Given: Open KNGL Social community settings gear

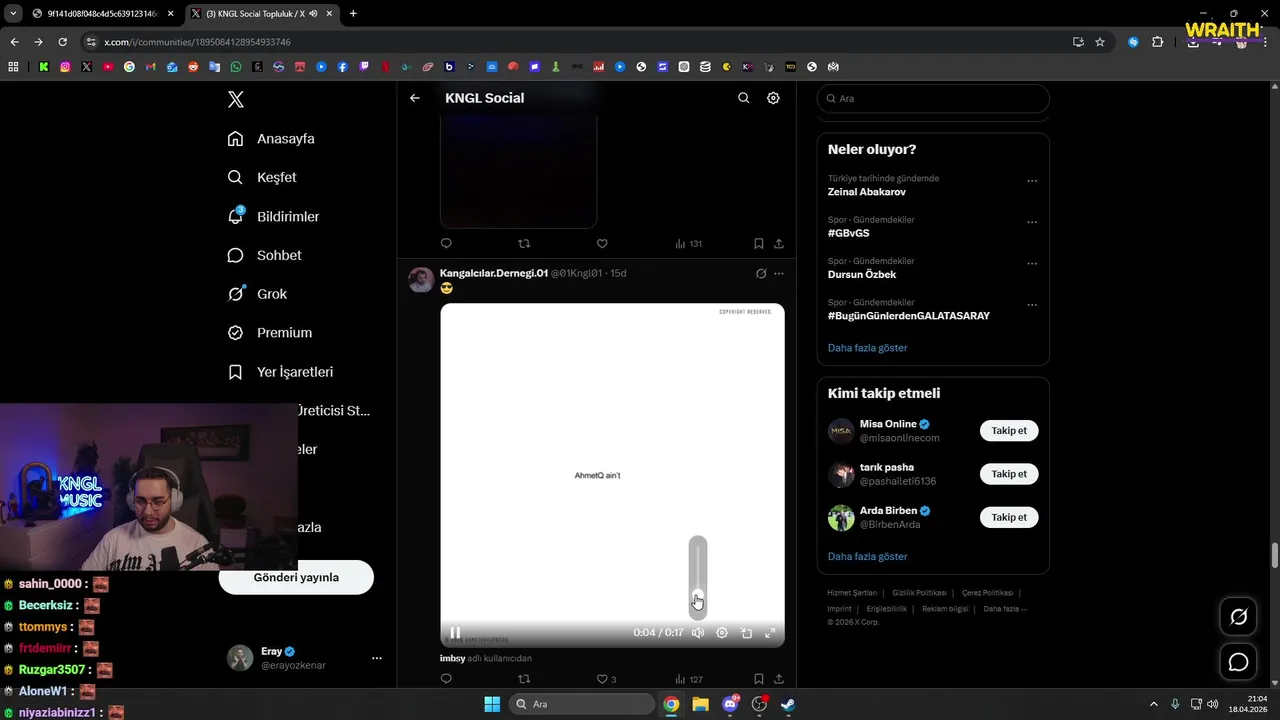Looking at the screenshot, I should [x=773, y=98].
